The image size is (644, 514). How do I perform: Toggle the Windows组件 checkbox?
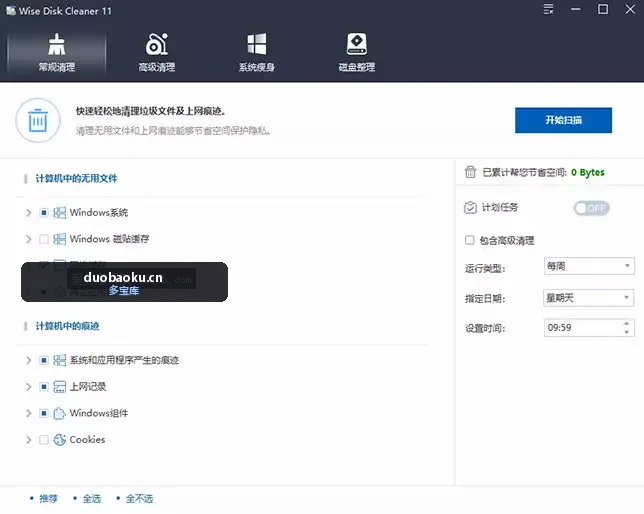(44, 413)
